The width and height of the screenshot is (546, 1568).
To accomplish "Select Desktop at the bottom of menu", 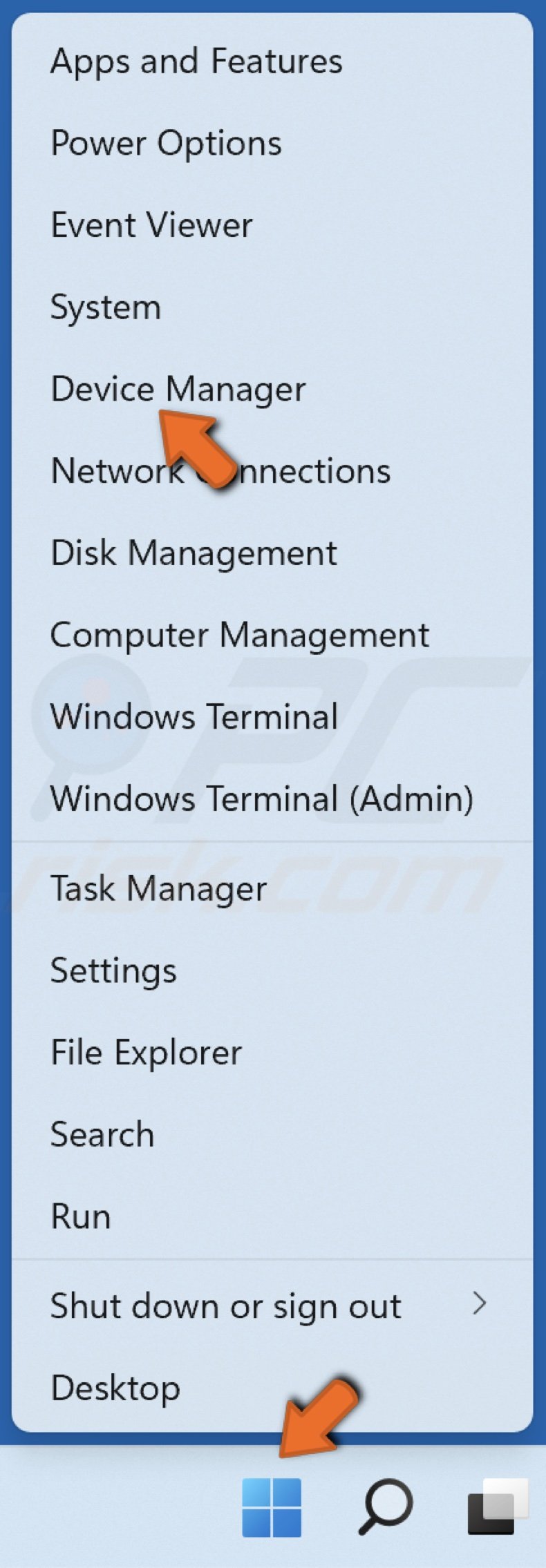I will pos(115,1388).
